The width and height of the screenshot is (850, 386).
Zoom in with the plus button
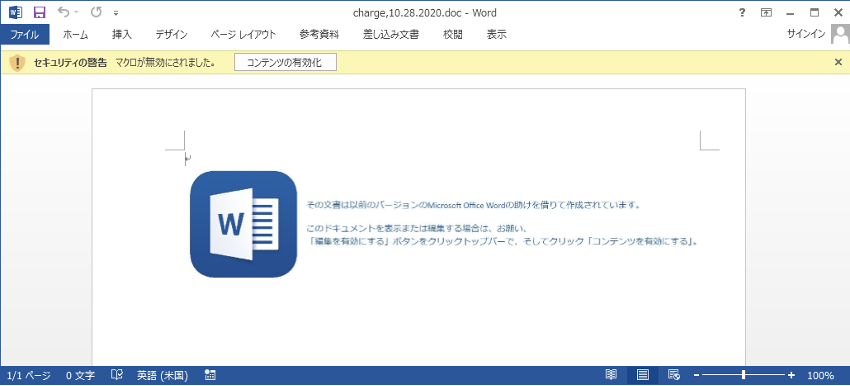click(x=791, y=375)
